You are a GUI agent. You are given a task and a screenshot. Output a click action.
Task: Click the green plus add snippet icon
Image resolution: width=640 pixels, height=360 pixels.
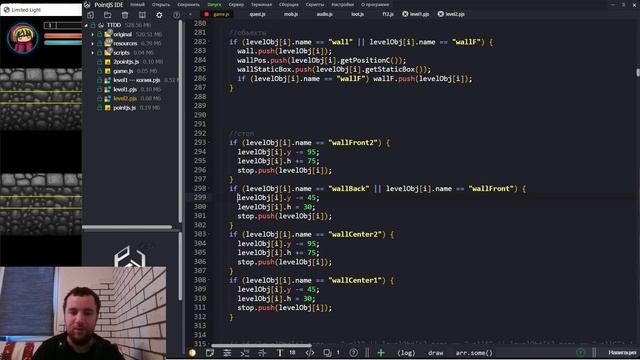pos(381,353)
